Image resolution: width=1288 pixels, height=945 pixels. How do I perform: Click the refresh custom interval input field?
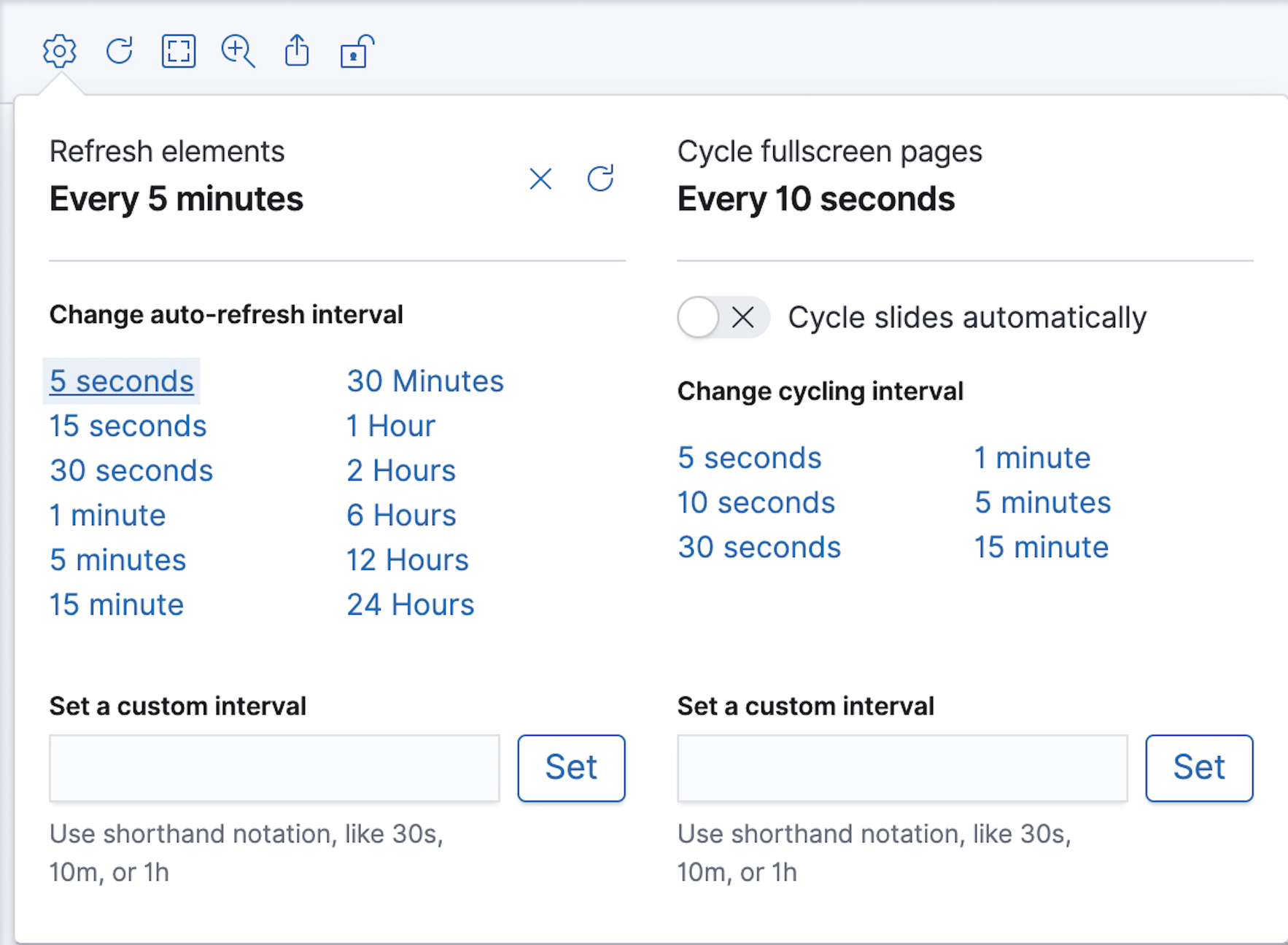tap(273, 767)
